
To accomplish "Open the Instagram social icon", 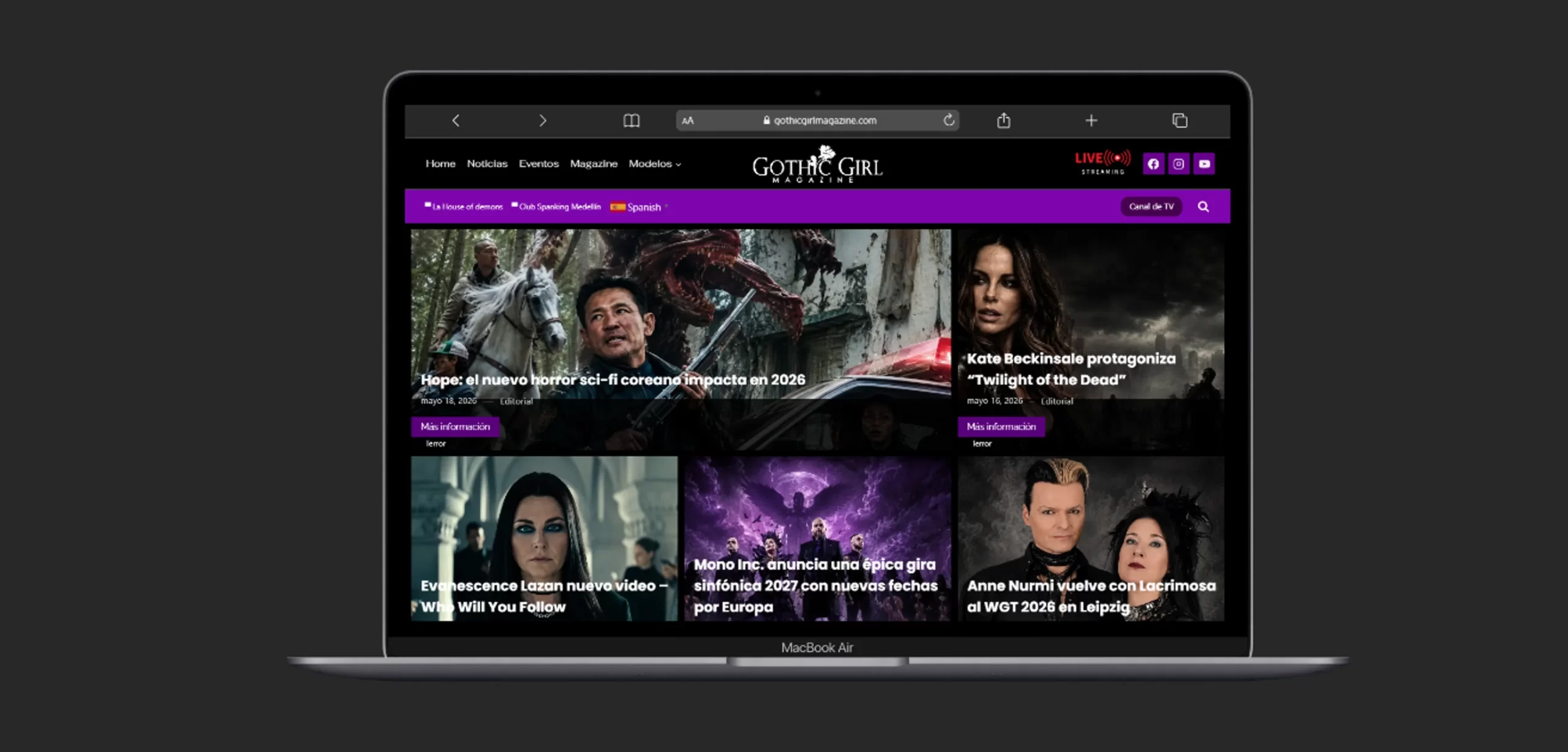I will [1178, 164].
